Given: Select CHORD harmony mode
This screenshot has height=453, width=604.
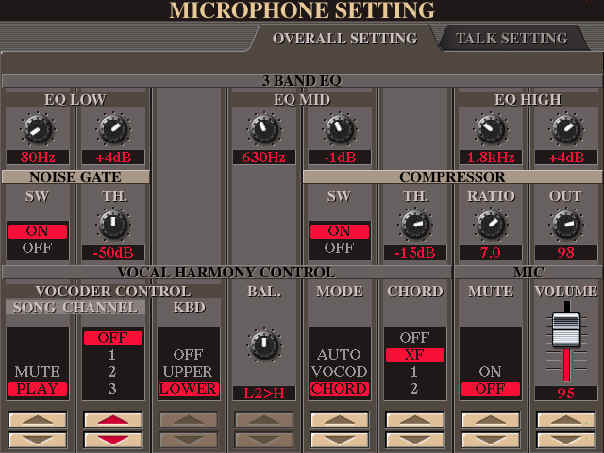Looking at the screenshot, I should [339, 389].
